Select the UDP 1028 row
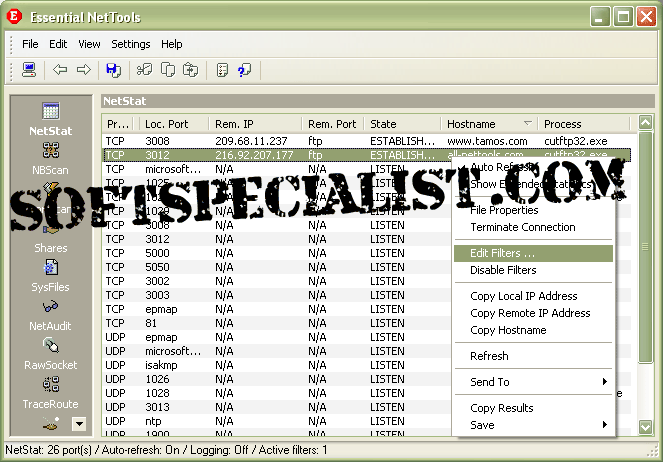The image size is (663, 462). pyautogui.click(x=277, y=393)
